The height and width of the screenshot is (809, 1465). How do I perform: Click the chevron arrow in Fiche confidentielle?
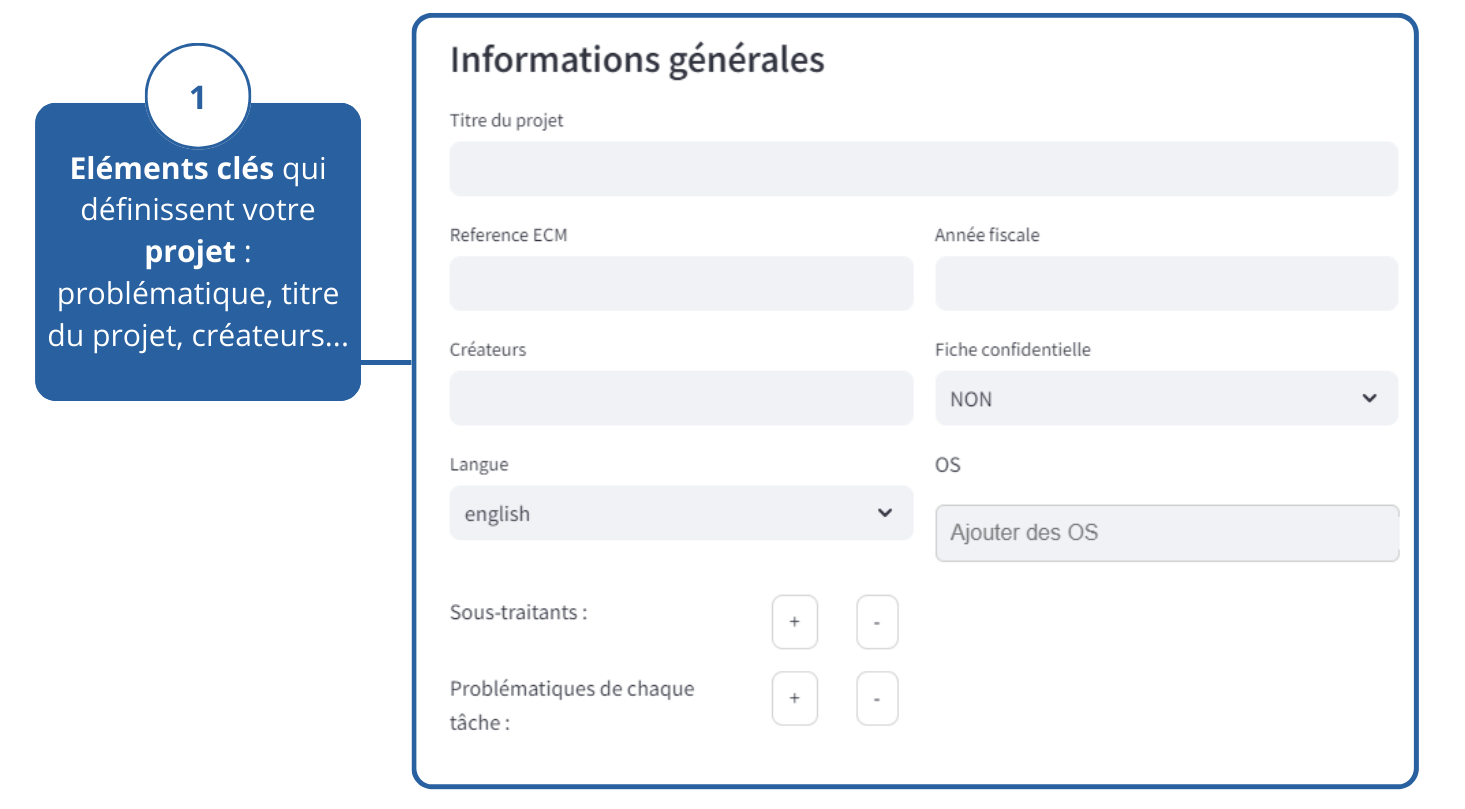coord(1369,398)
